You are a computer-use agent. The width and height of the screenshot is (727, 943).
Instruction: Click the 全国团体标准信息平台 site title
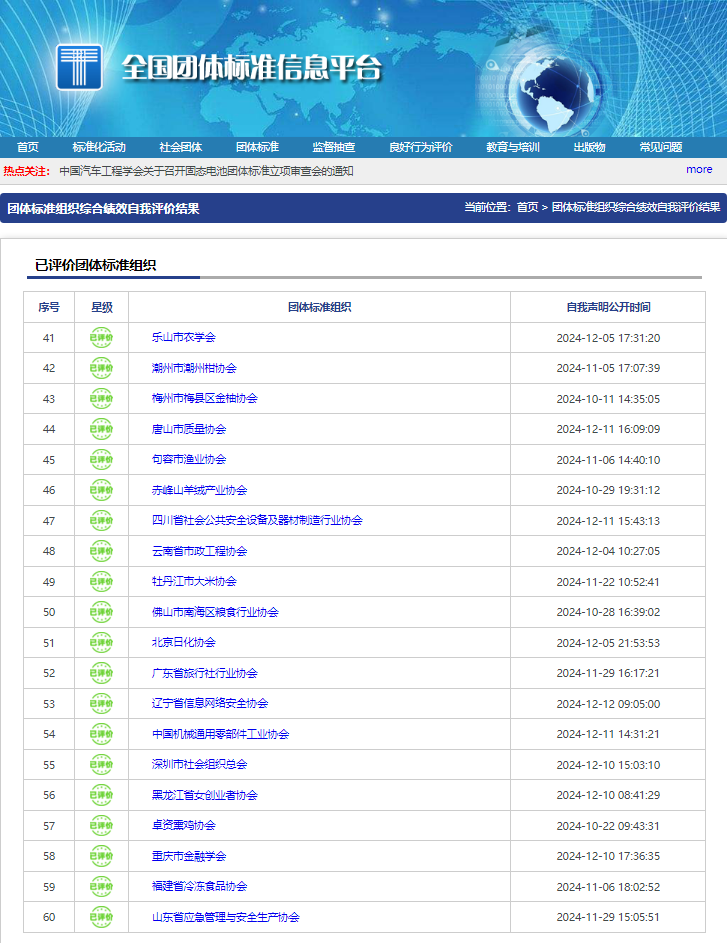click(x=252, y=67)
